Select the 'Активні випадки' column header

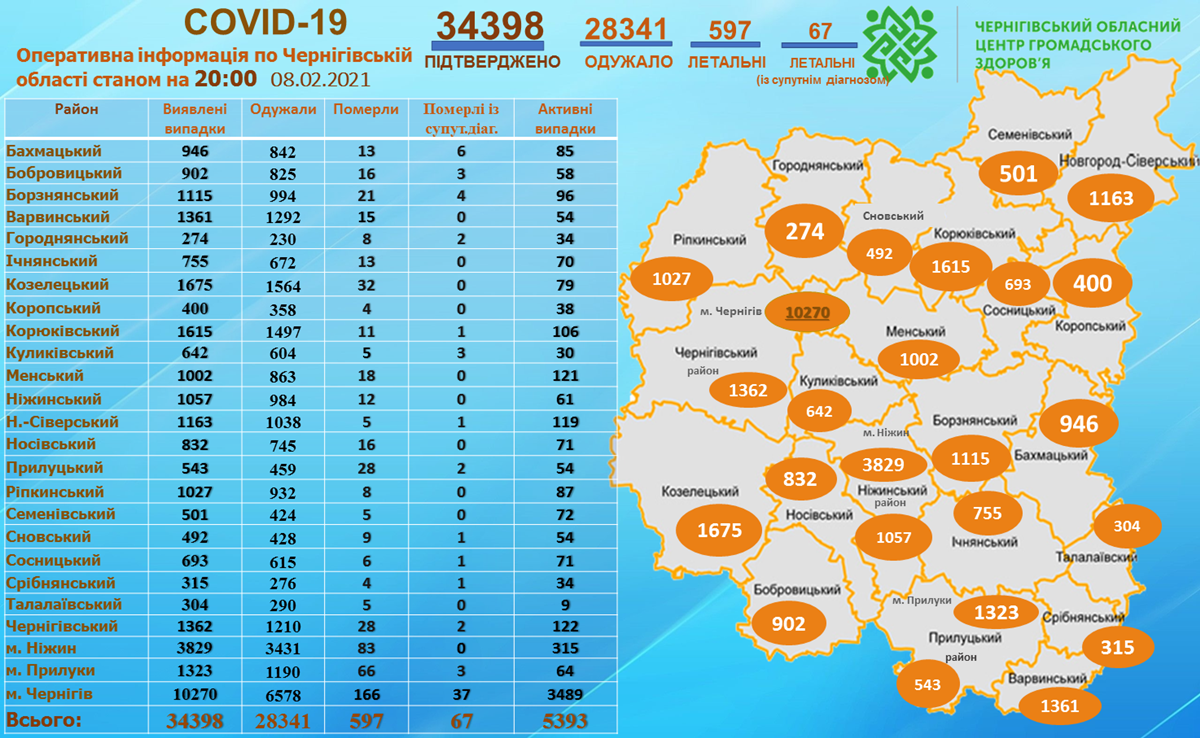[x=565, y=119]
